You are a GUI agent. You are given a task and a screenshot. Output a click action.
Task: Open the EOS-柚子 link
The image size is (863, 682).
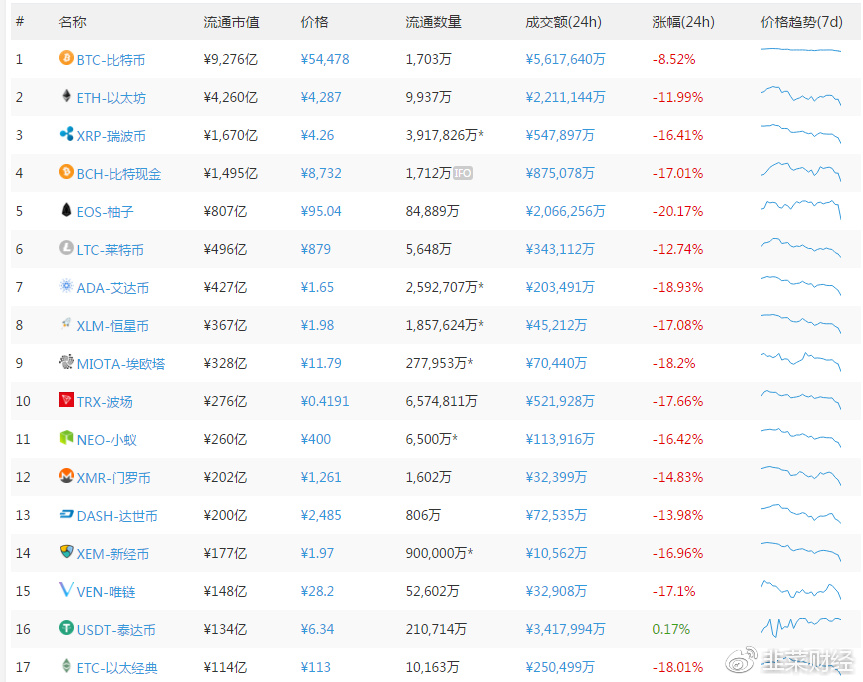coord(105,212)
